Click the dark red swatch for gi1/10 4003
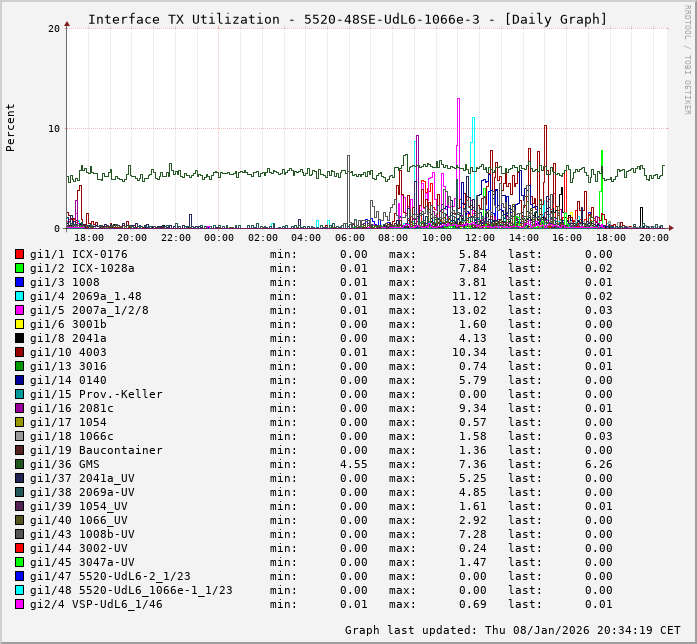The image size is (697, 644). pos(19,352)
